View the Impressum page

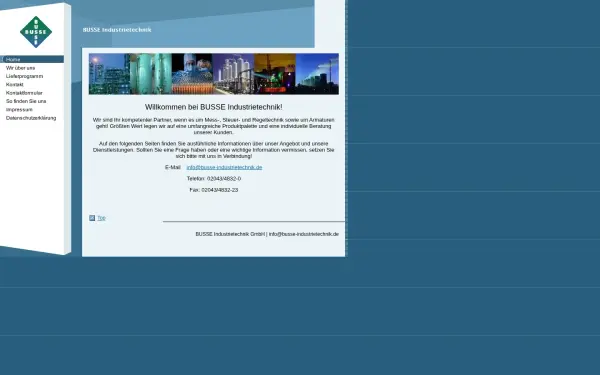19,110
